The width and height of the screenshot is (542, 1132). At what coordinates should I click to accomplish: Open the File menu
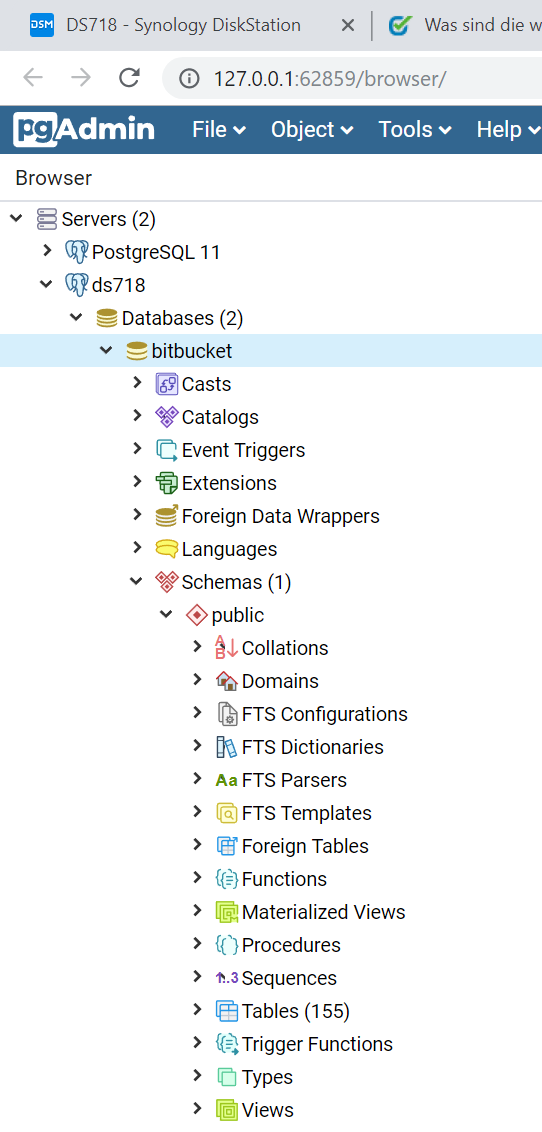pos(219,129)
